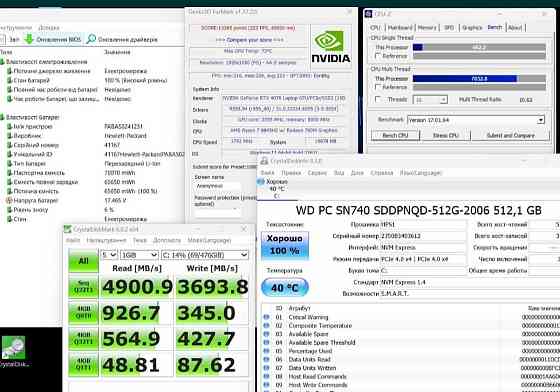The height and width of the screenshot is (392, 560).
Task: Open the 1GiB test size dropdown
Action: (x=139, y=255)
